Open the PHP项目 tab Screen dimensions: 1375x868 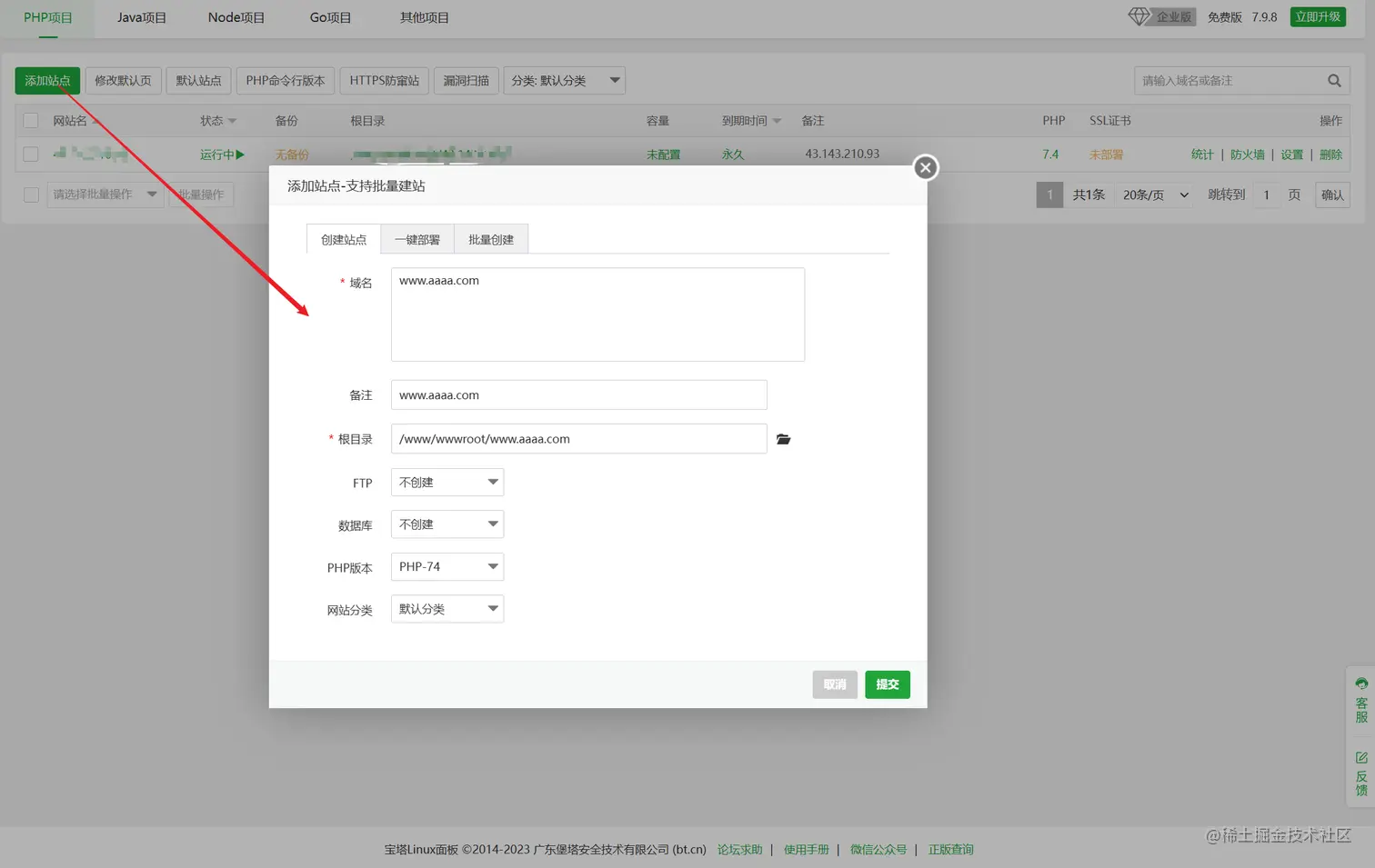pos(48,17)
